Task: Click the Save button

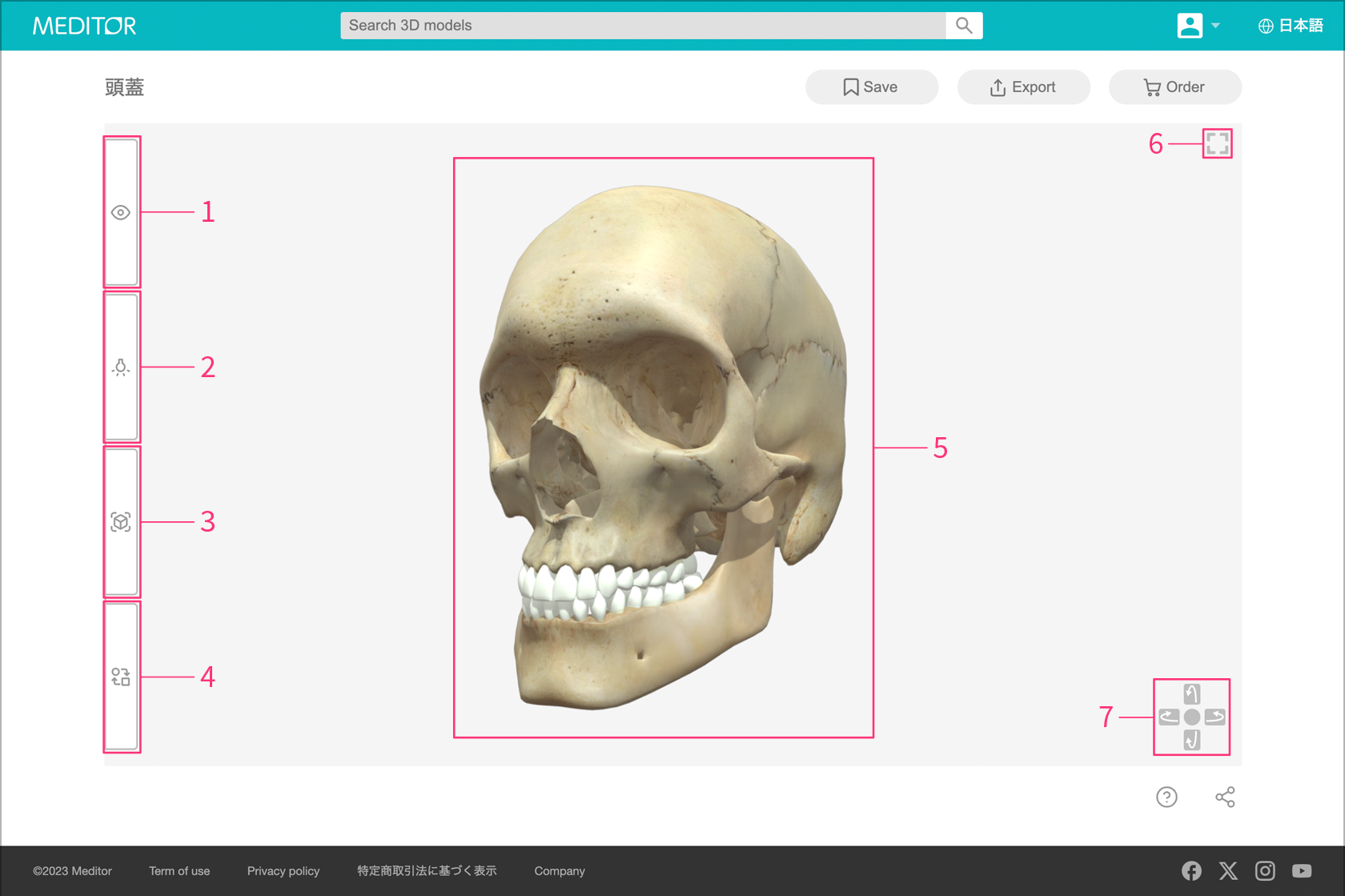Action: pos(871,87)
